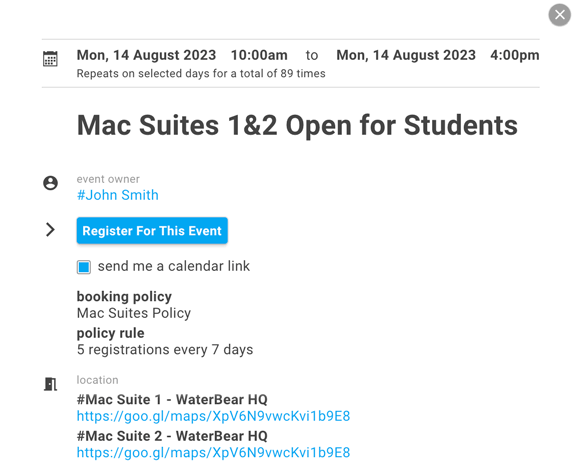Toggle the send me a calendar link checkbox
The width and height of the screenshot is (580, 471).
(84, 267)
